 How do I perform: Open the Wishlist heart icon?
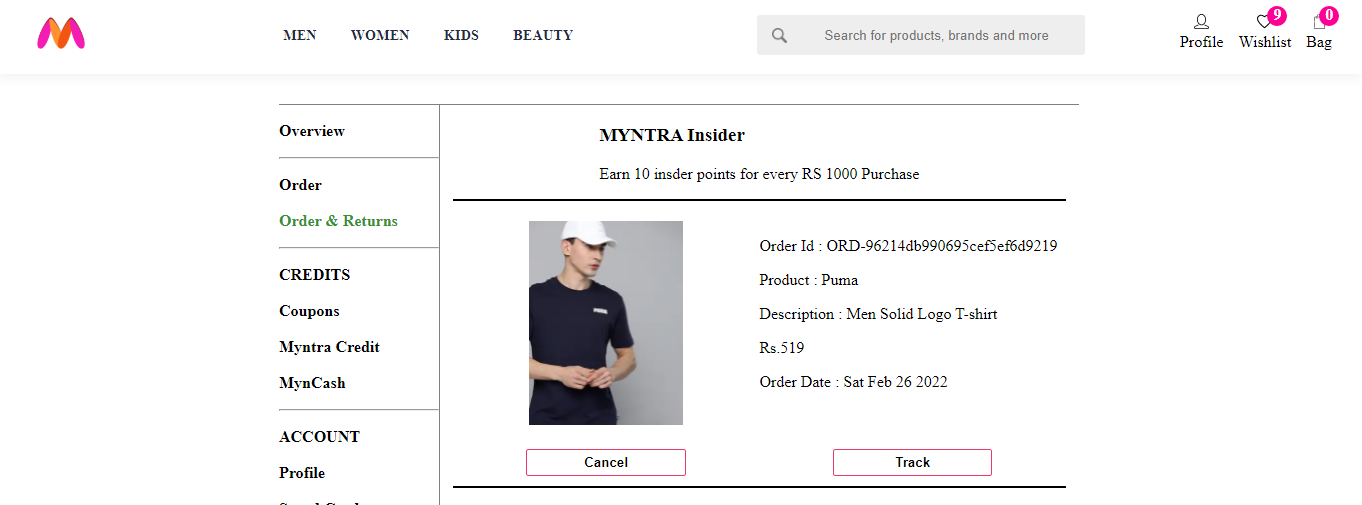tap(1264, 22)
